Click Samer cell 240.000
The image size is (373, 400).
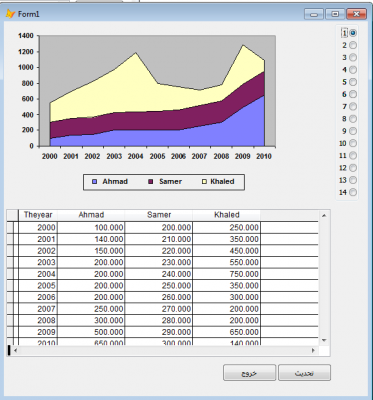point(159,274)
